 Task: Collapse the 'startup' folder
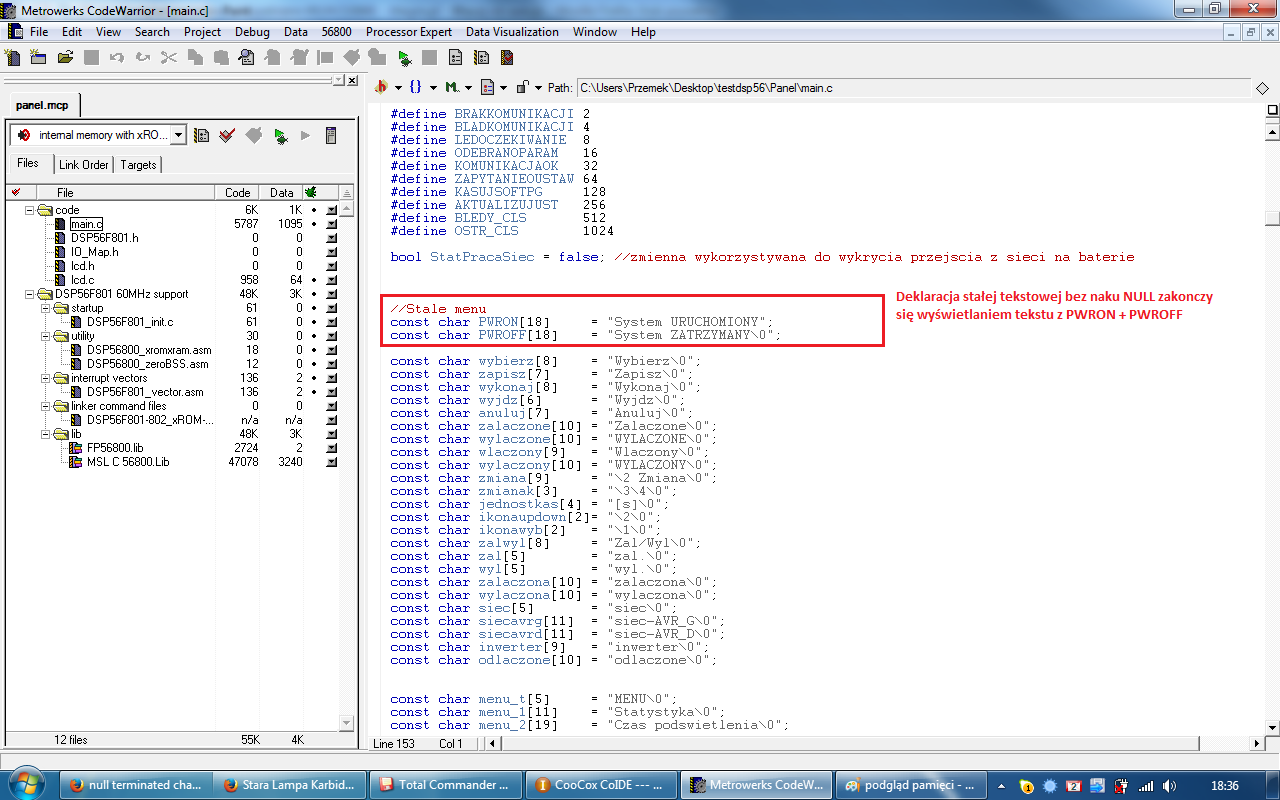(x=46, y=308)
